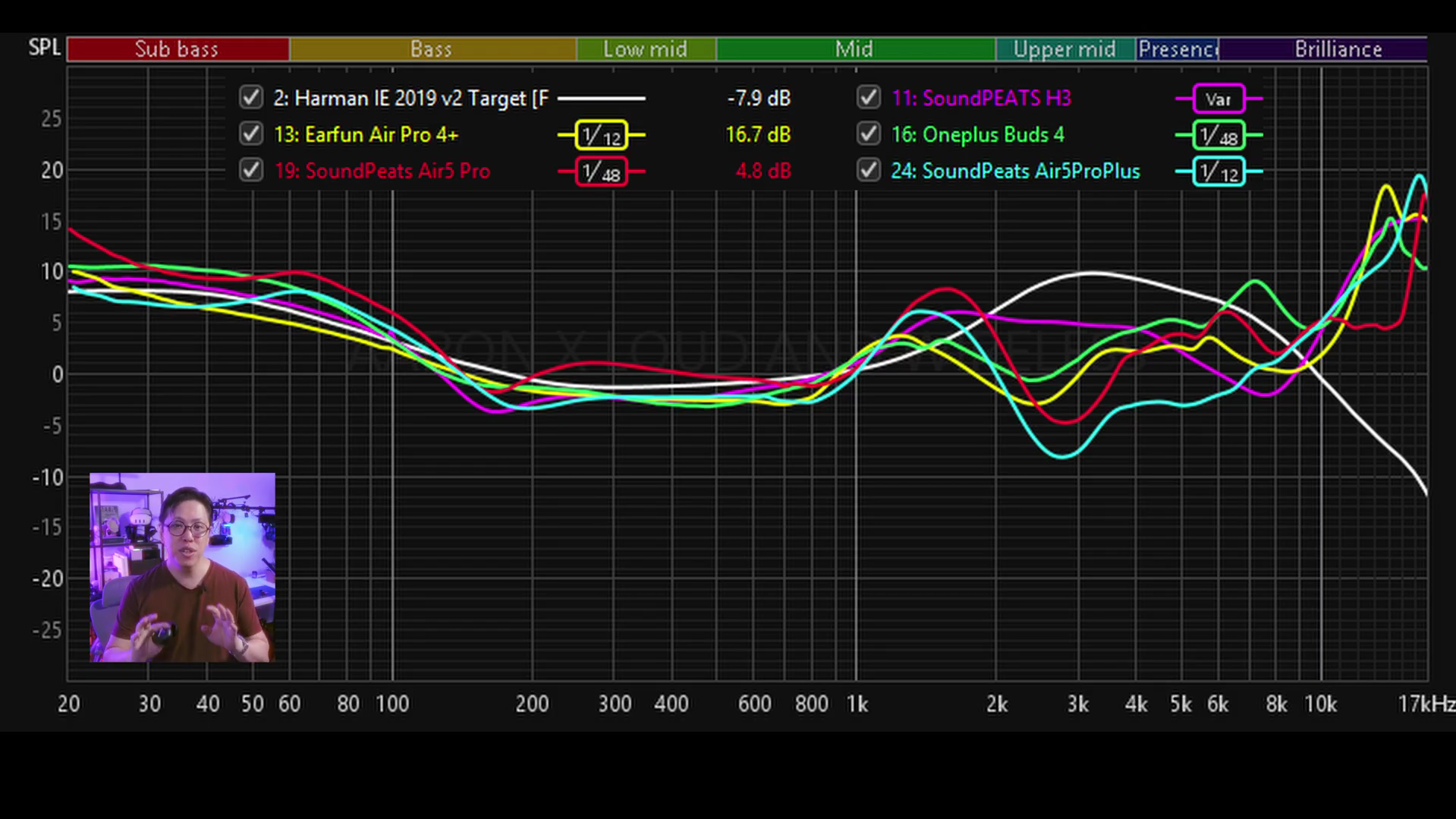Click the white Harman target line sample
The height and width of the screenshot is (819, 1456).
point(602,98)
